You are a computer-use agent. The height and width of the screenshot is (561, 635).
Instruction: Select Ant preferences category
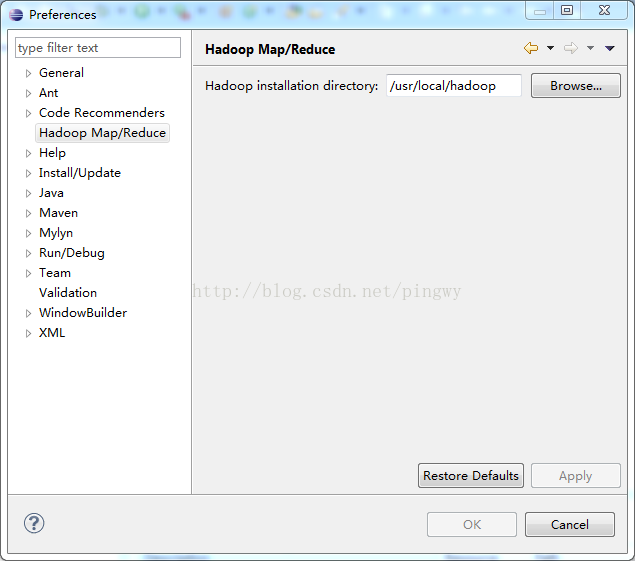click(48, 93)
